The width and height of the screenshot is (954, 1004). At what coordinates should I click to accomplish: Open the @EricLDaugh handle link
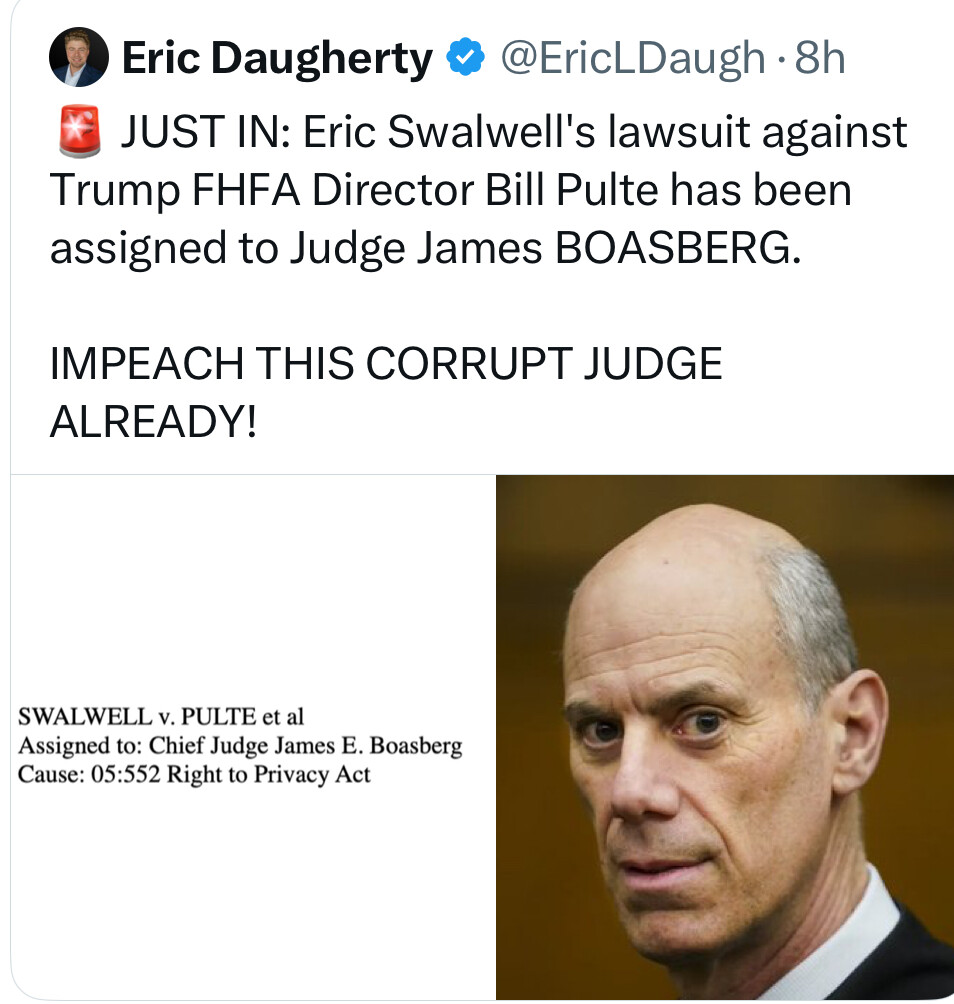click(x=633, y=58)
